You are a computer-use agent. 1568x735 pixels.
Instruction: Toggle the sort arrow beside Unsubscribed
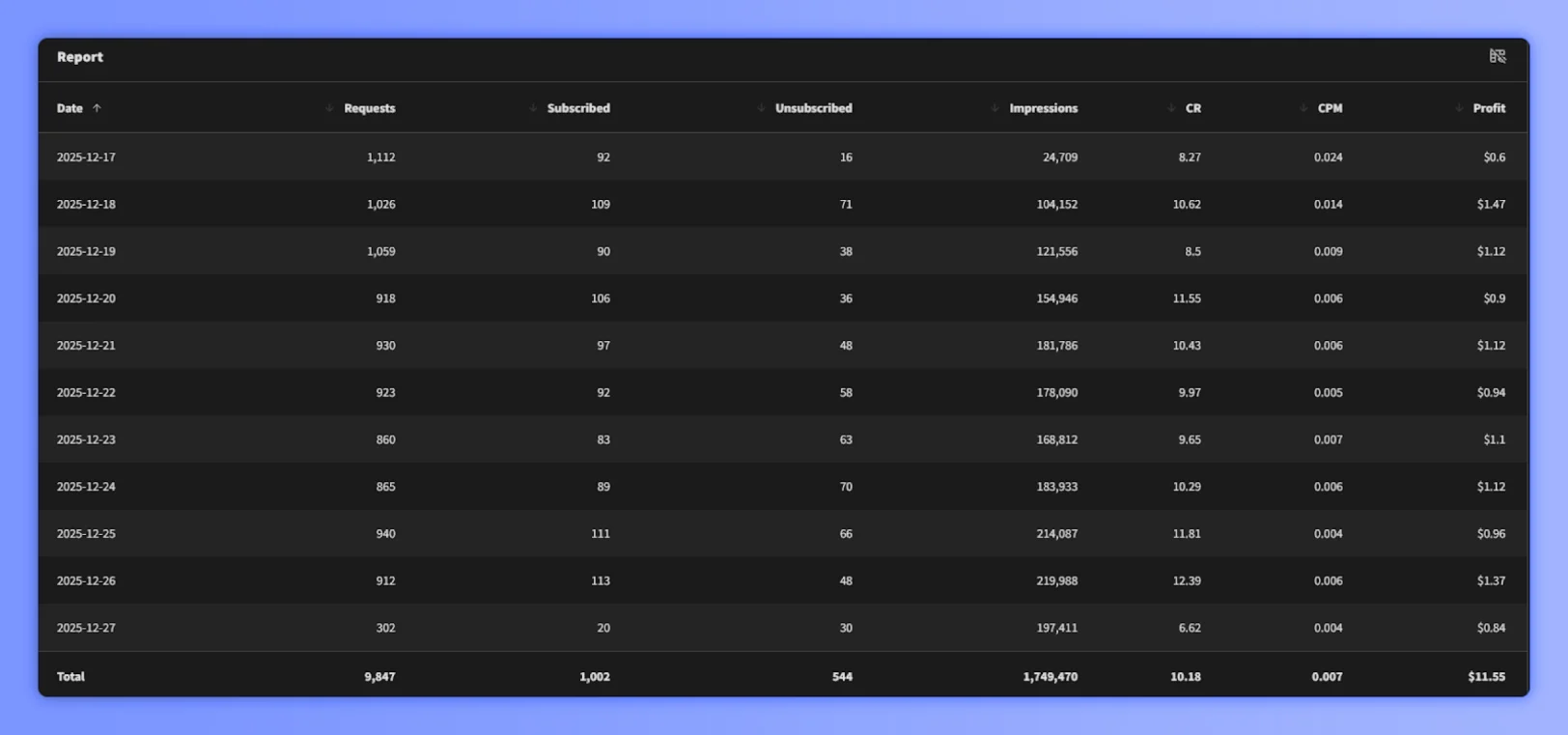(761, 108)
